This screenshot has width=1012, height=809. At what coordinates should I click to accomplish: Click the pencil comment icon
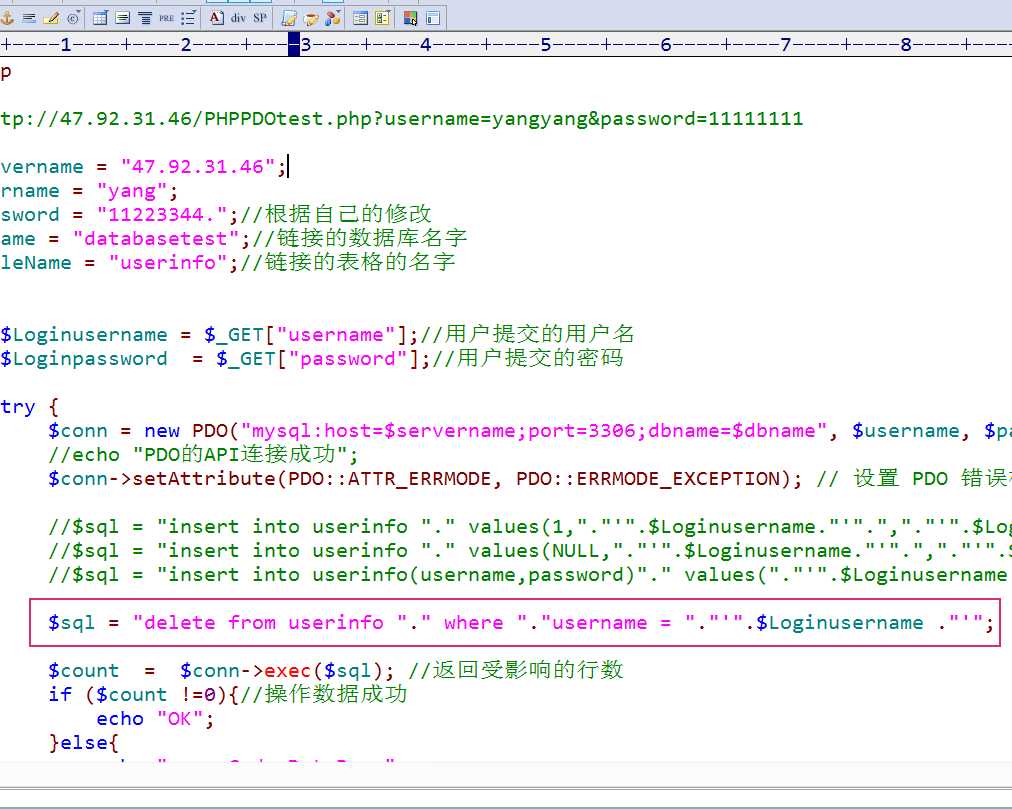click(51, 18)
